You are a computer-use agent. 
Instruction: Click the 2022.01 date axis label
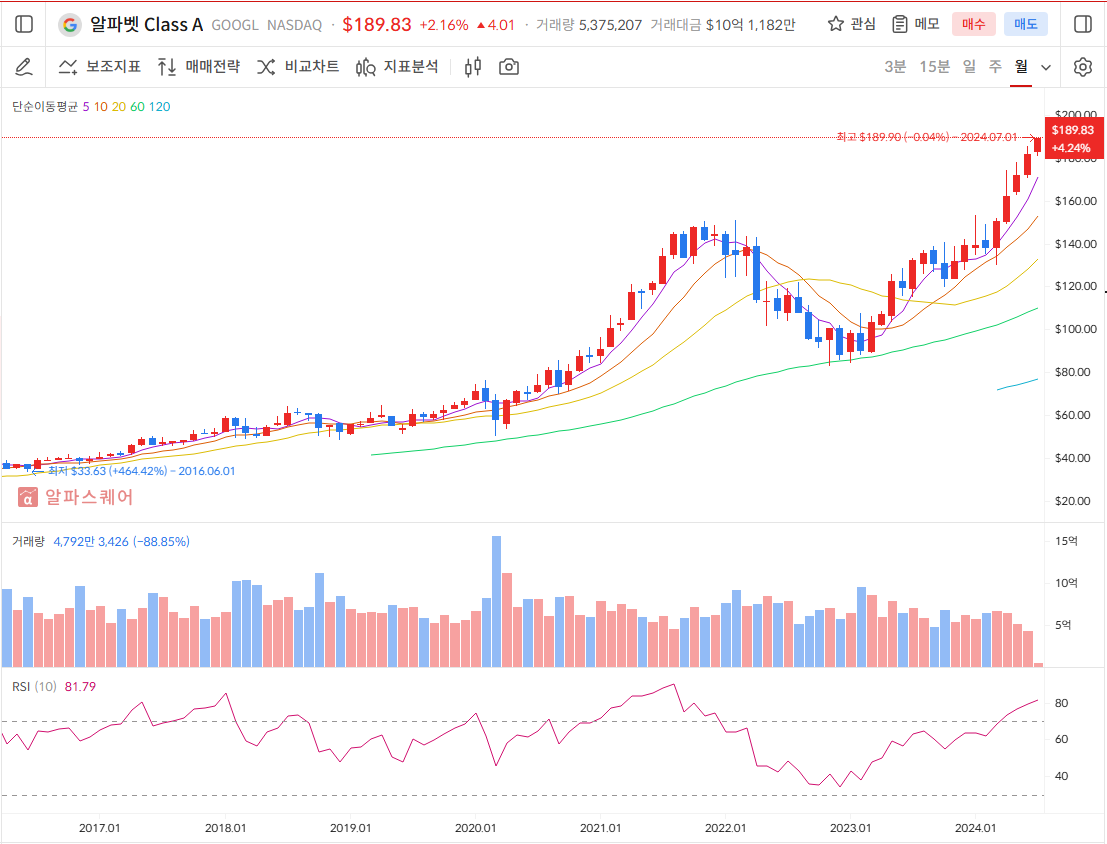(726, 828)
